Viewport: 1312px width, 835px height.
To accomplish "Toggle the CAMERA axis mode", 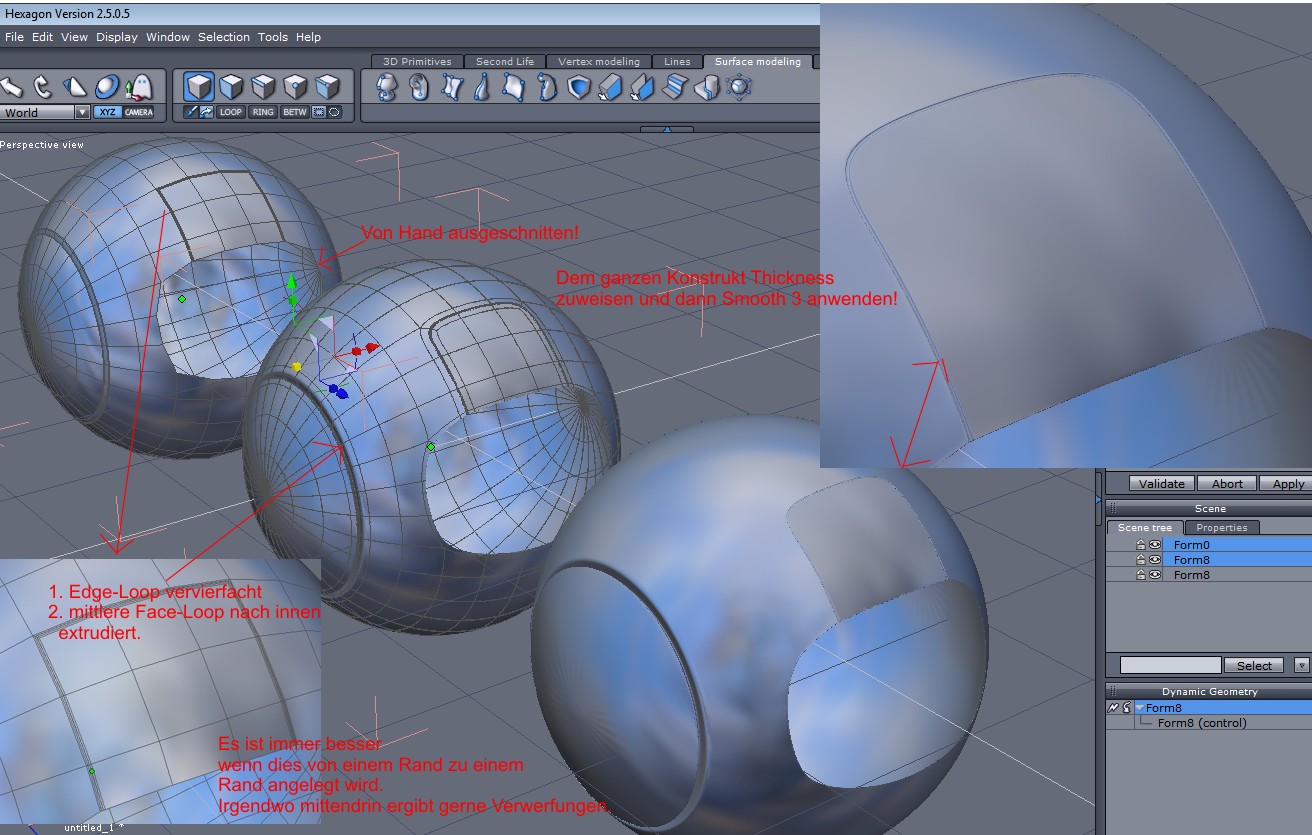I will [x=139, y=112].
